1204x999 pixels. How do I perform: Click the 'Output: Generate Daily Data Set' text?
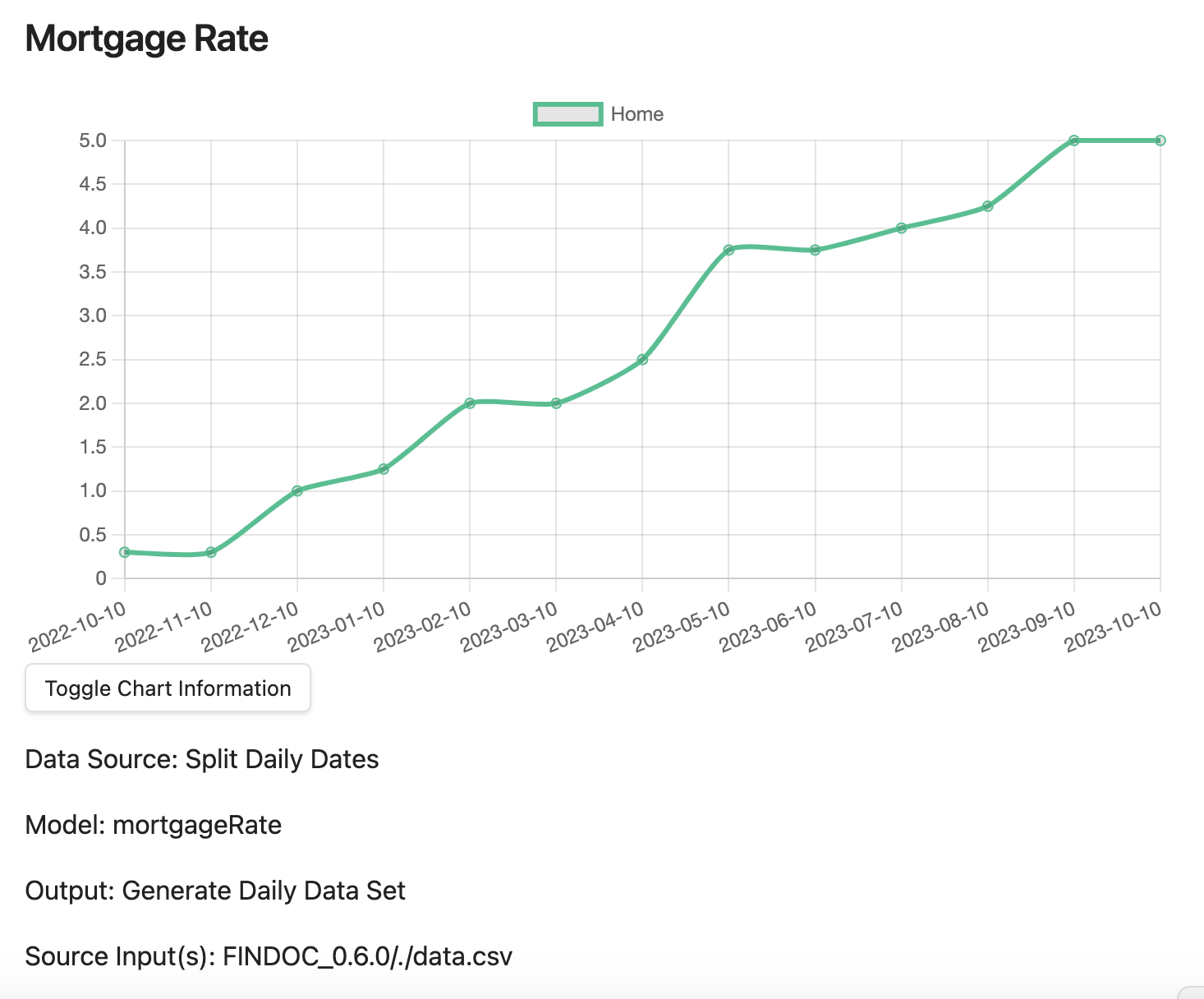tap(215, 891)
